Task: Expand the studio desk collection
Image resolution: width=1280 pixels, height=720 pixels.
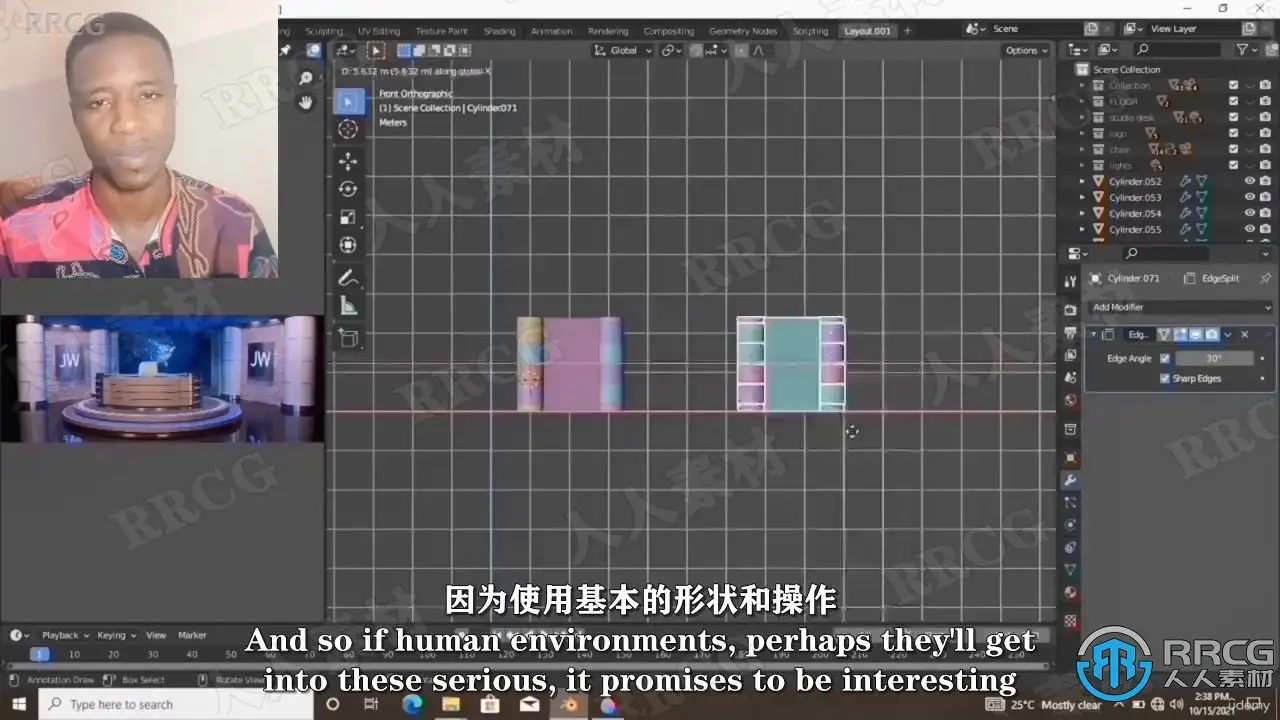Action: 1083,117
